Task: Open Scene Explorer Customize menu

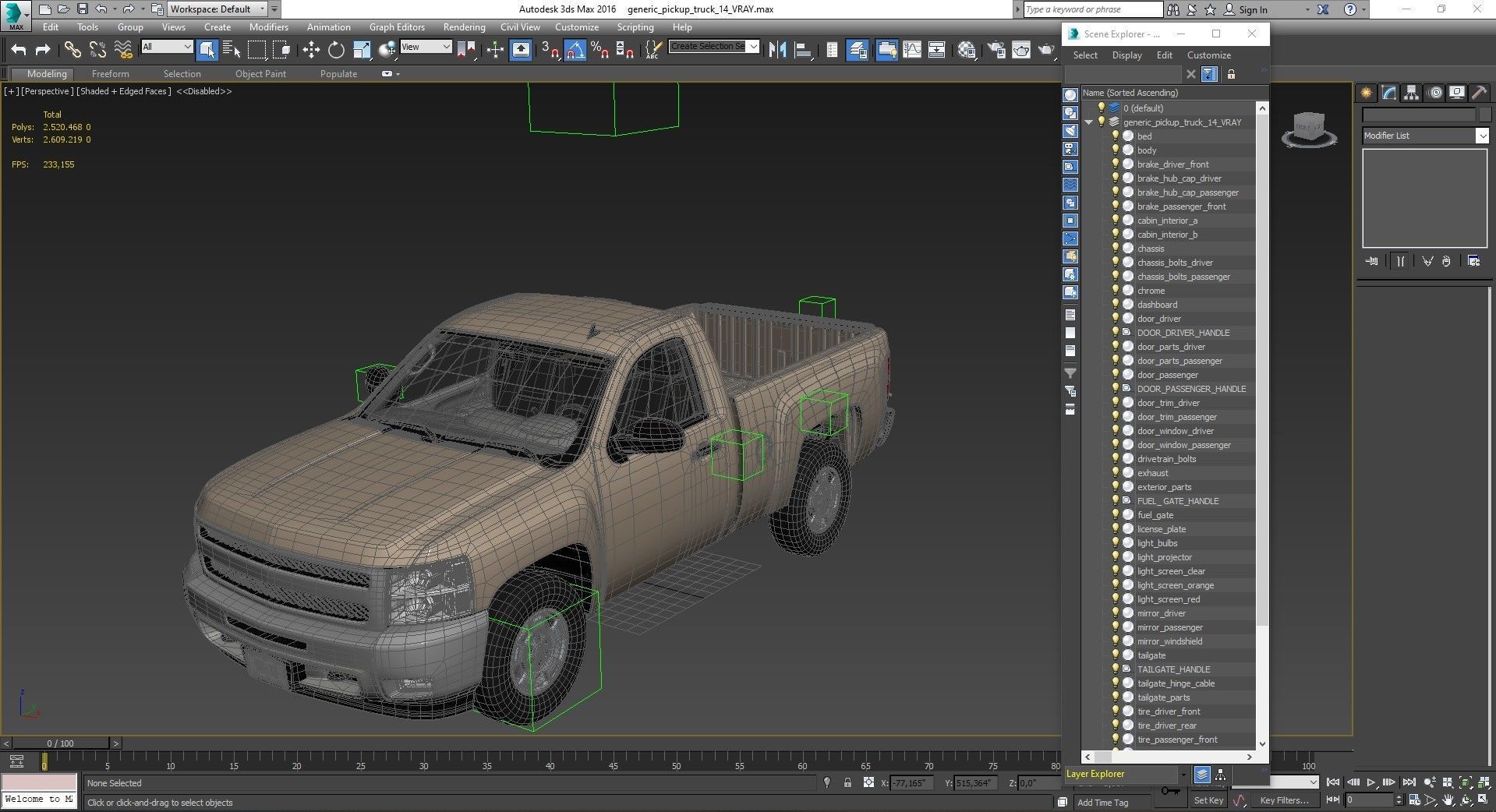Action: (1209, 55)
